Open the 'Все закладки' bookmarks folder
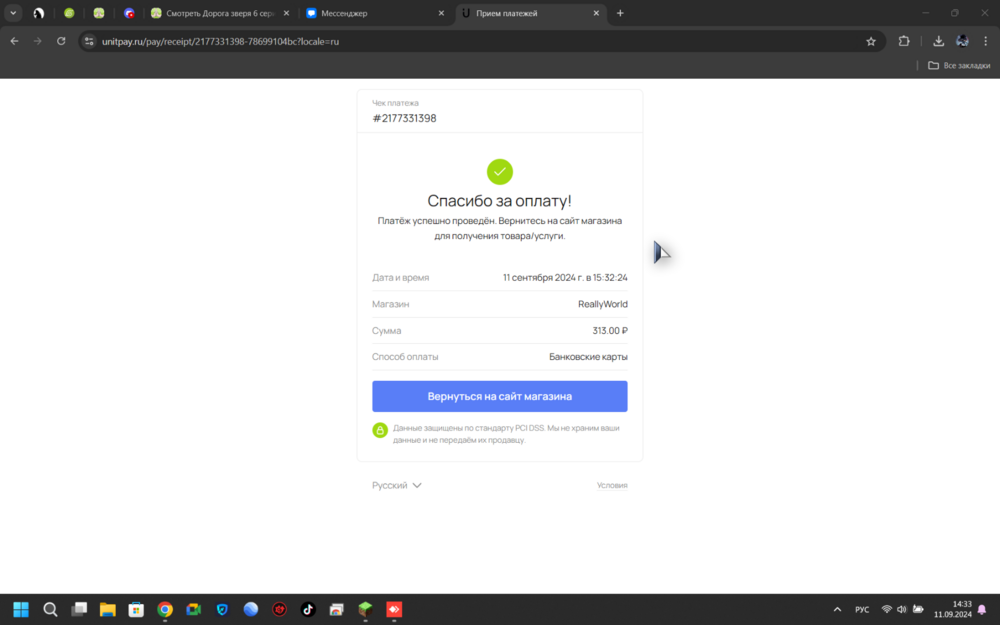Viewport: 1000px width, 625px height. (959, 66)
